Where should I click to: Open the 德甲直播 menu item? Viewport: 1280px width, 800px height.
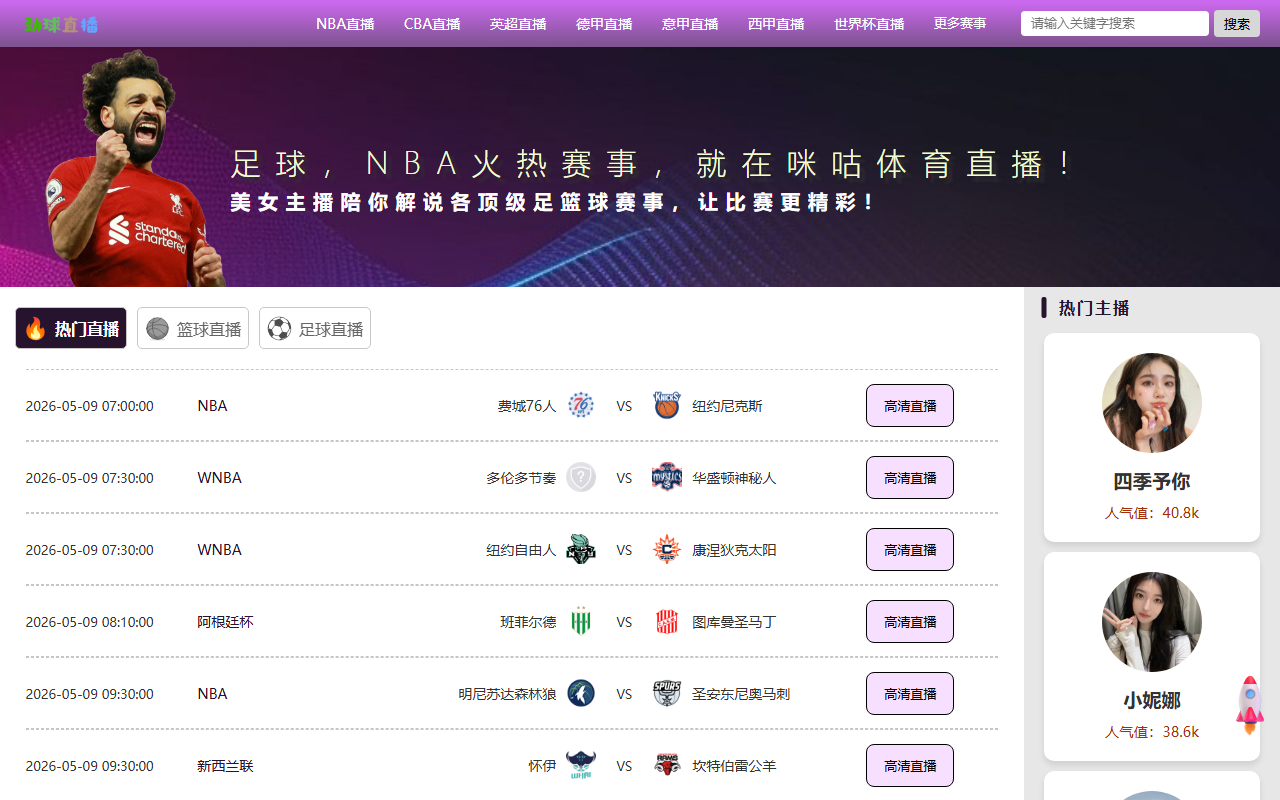click(x=604, y=24)
